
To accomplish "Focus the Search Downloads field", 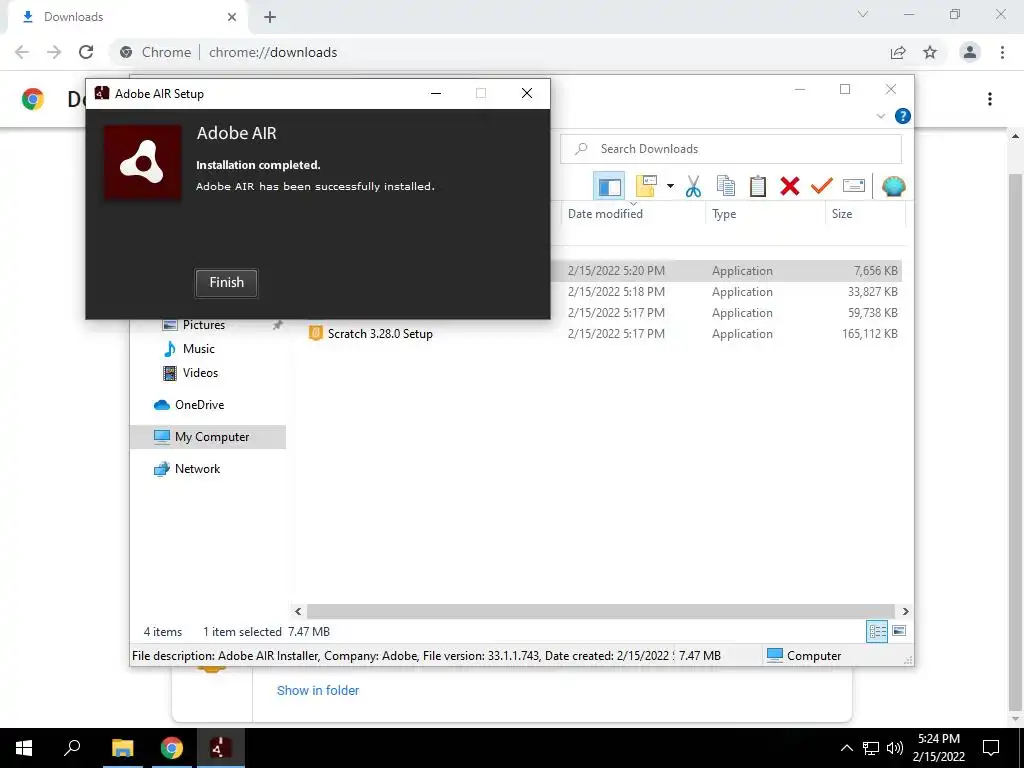I will click(731, 149).
